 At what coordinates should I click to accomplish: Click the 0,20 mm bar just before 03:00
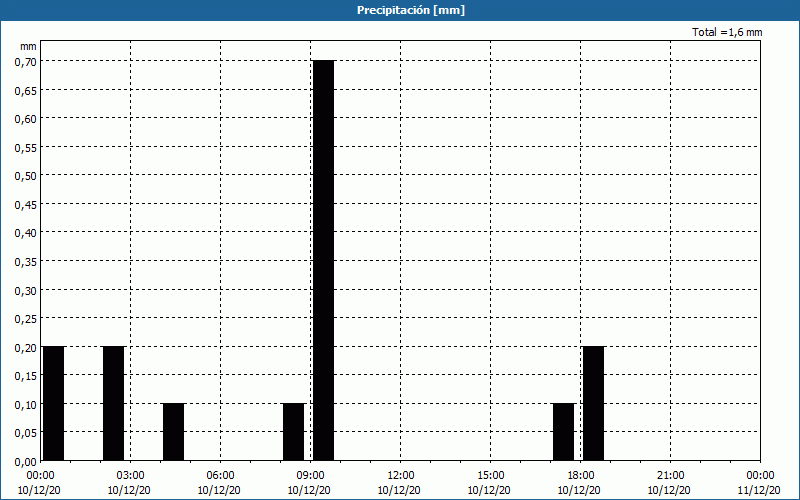113,403
